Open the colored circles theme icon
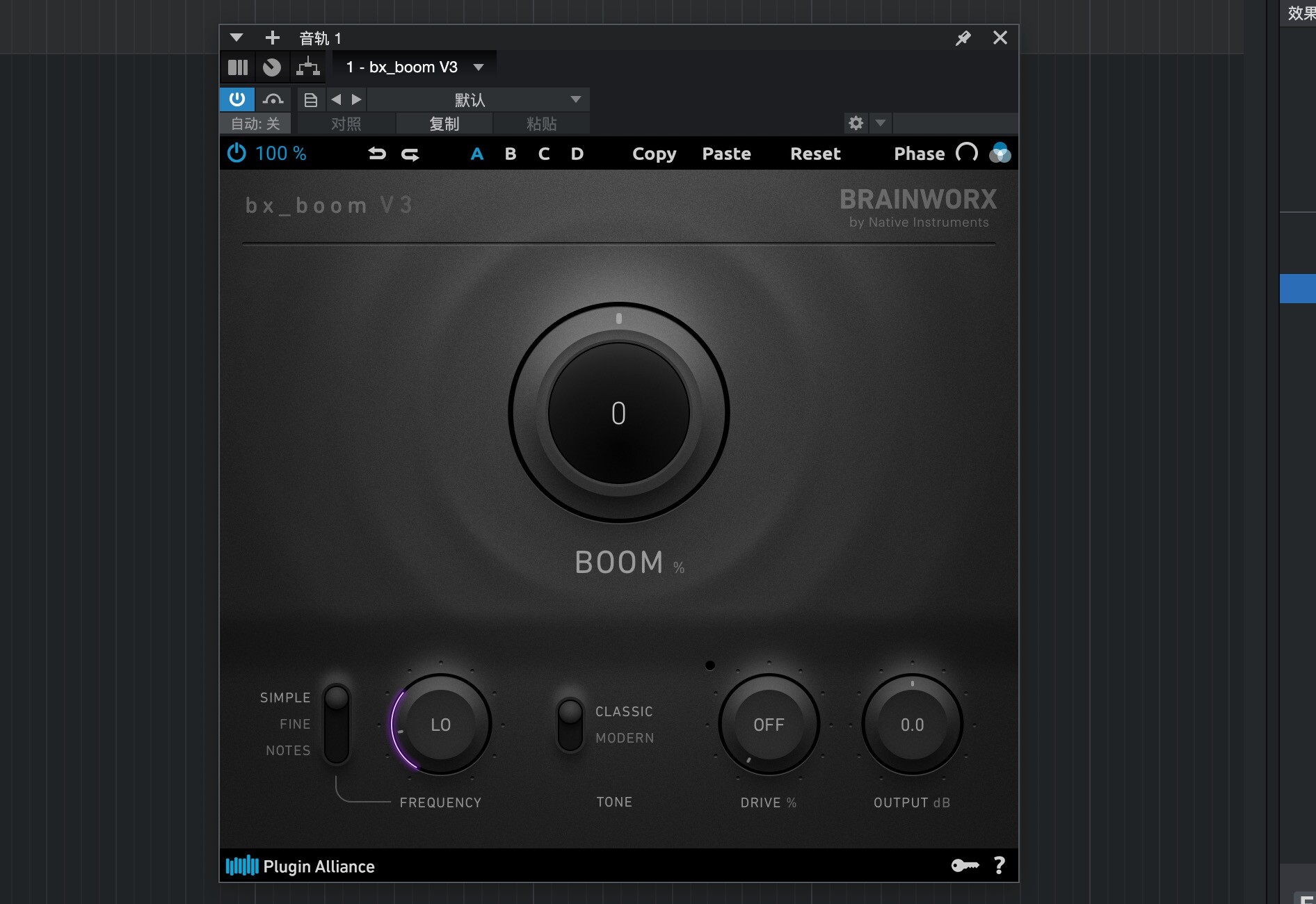The image size is (1316, 904). click(x=1000, y=153)
